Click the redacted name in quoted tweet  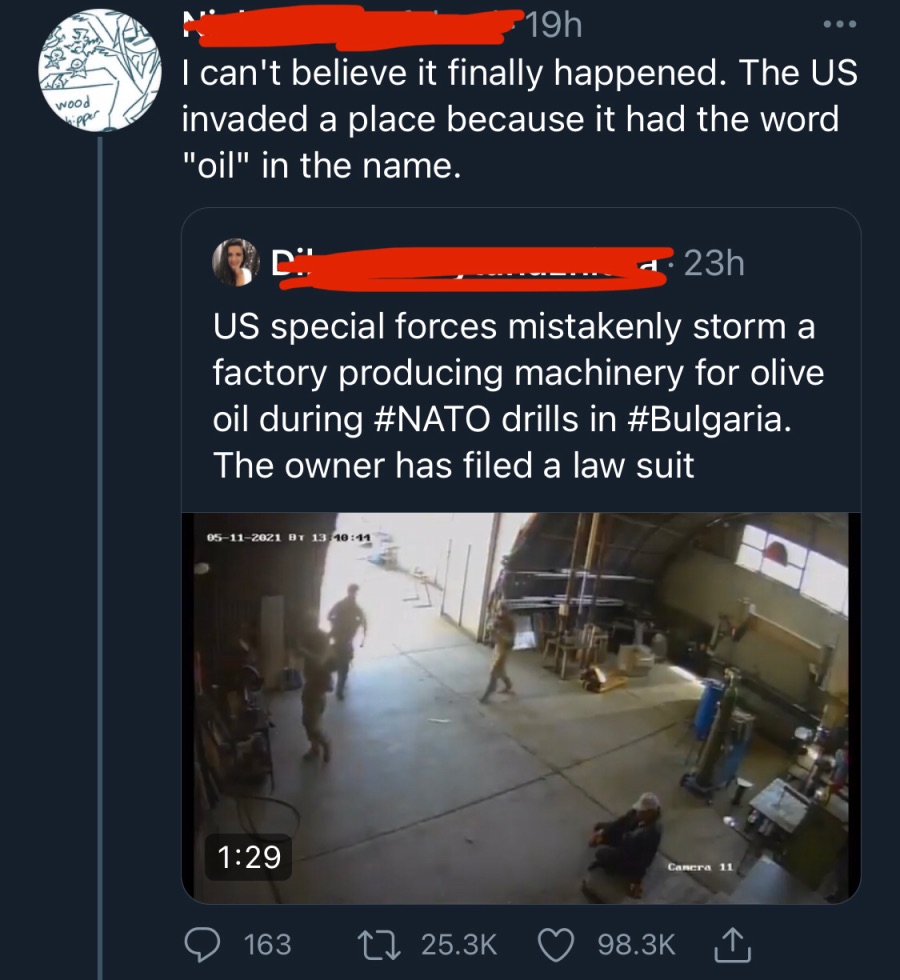click(470, 264)
